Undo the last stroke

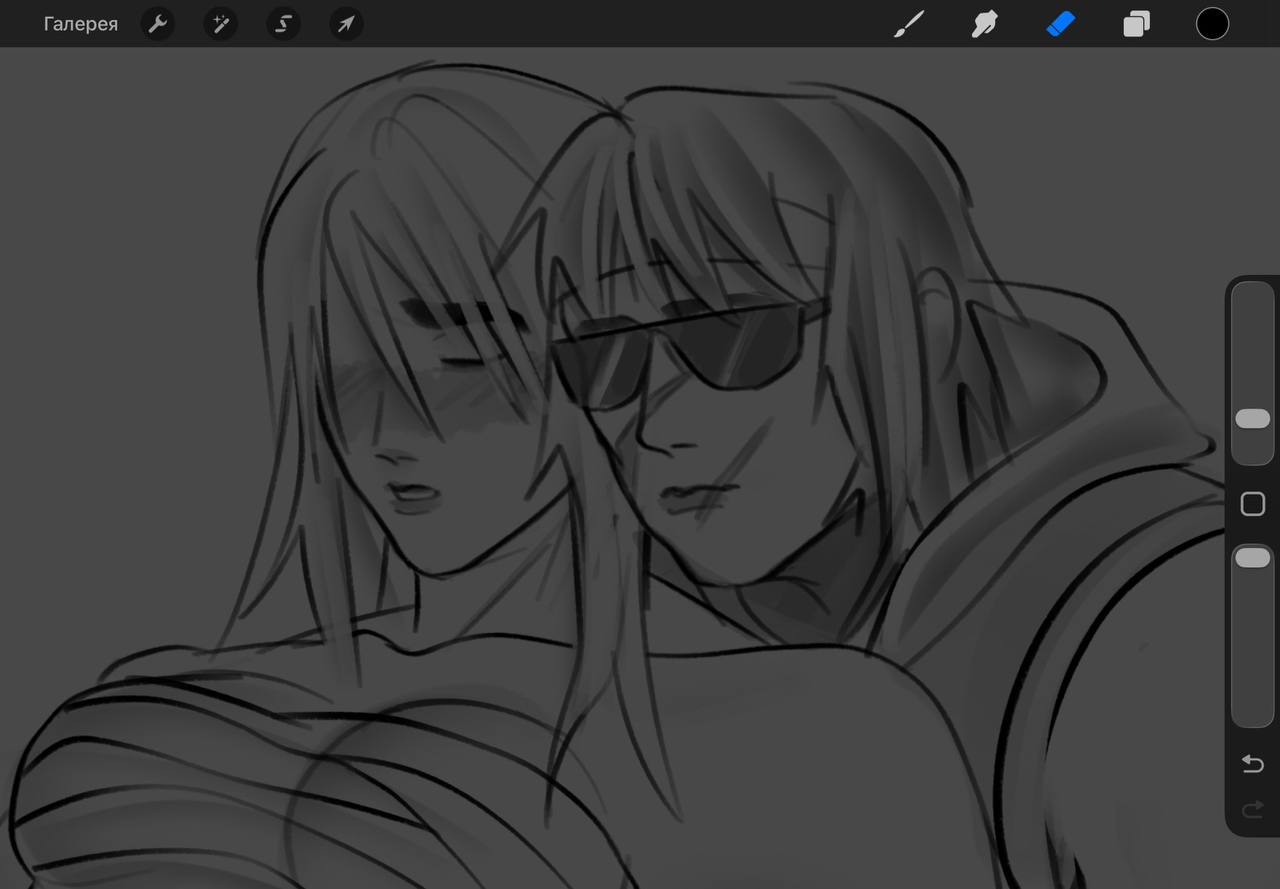click(x=1252, y=764)
